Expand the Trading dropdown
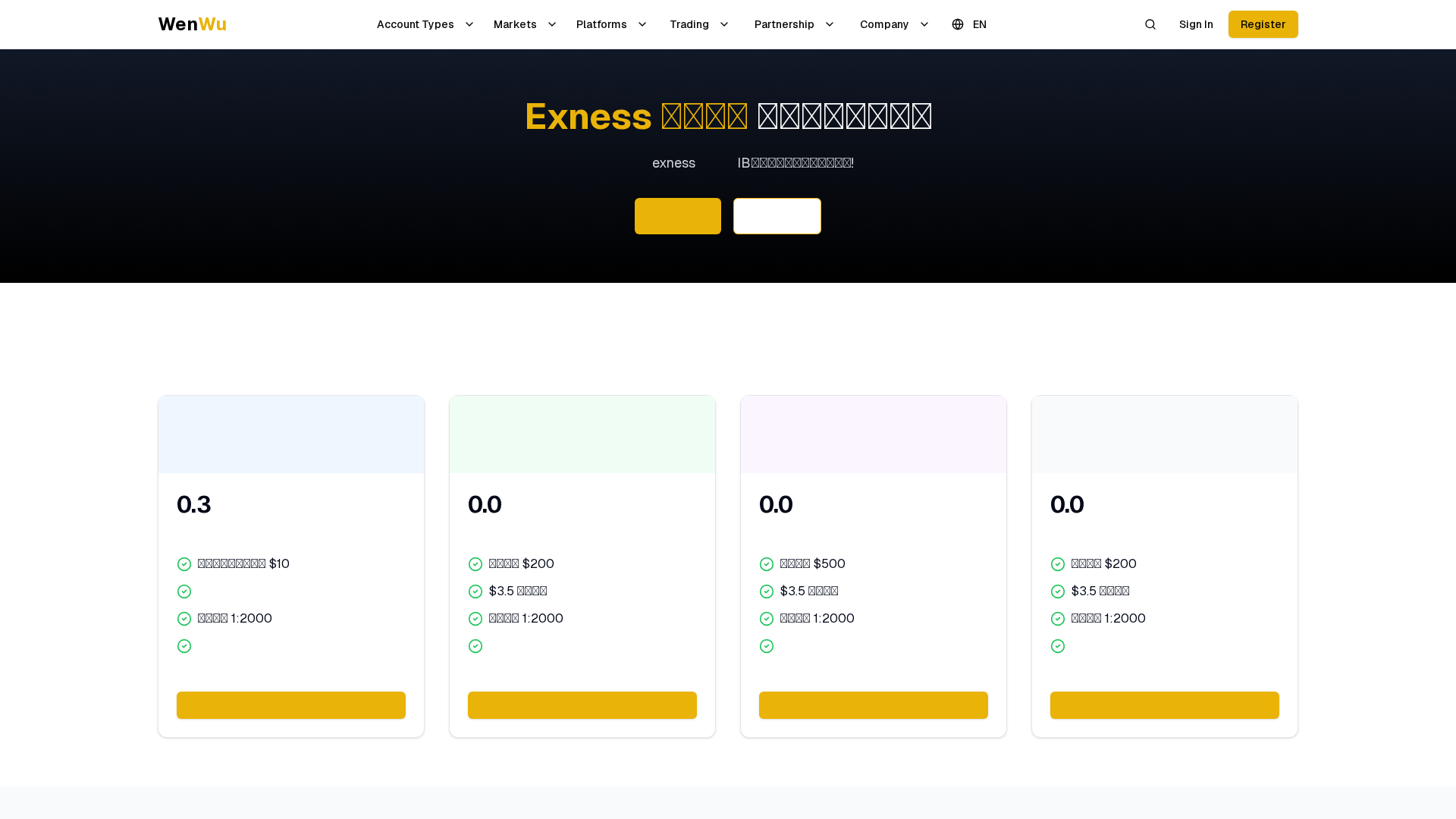The width and height of the screenshot is (1456, 819). (698, 24)
